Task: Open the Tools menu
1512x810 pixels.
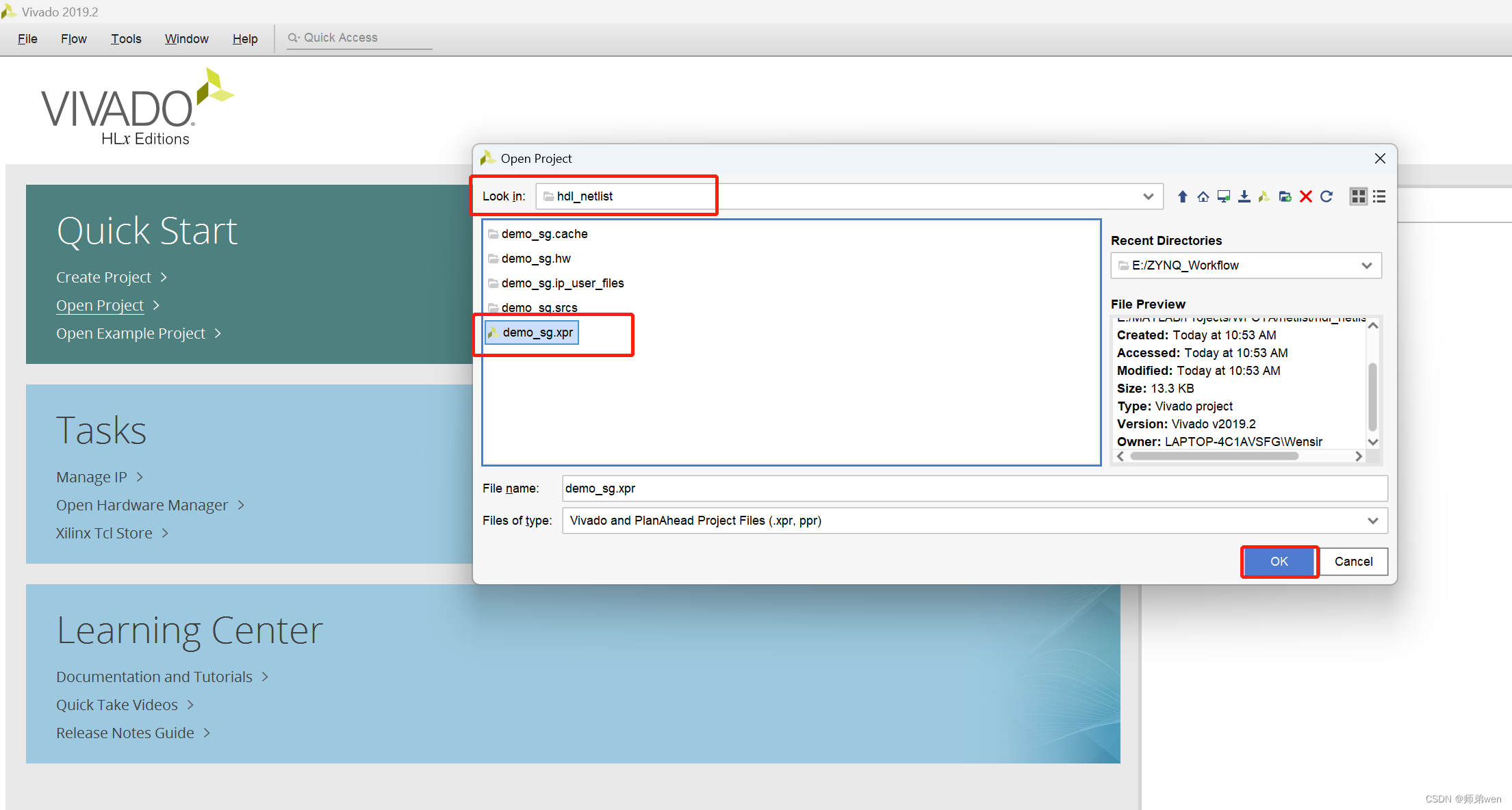Action: click(x=126, y=39)
